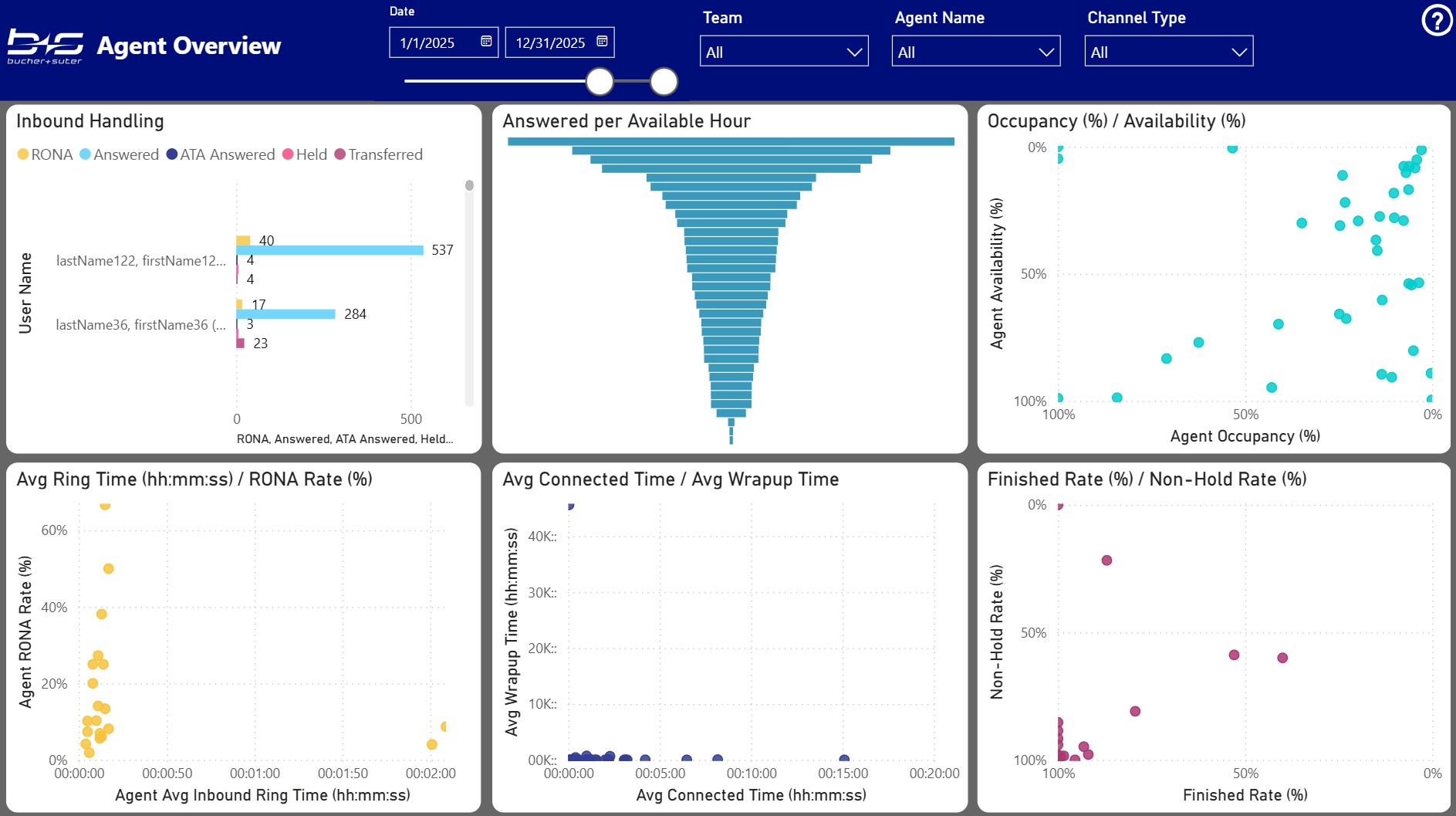Click the right date slider handle

click(x=664, y=81)
